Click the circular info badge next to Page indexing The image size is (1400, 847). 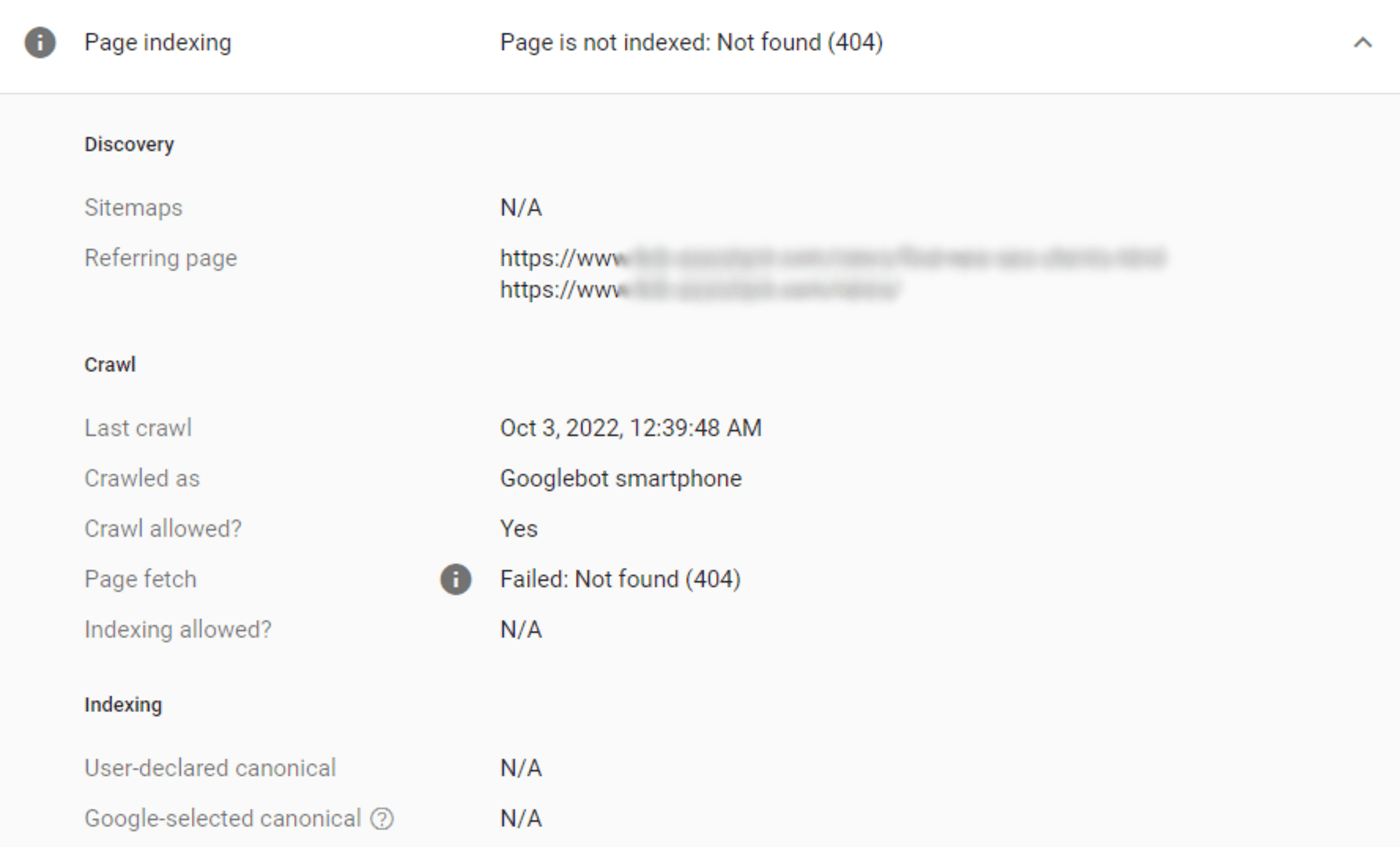40,42
